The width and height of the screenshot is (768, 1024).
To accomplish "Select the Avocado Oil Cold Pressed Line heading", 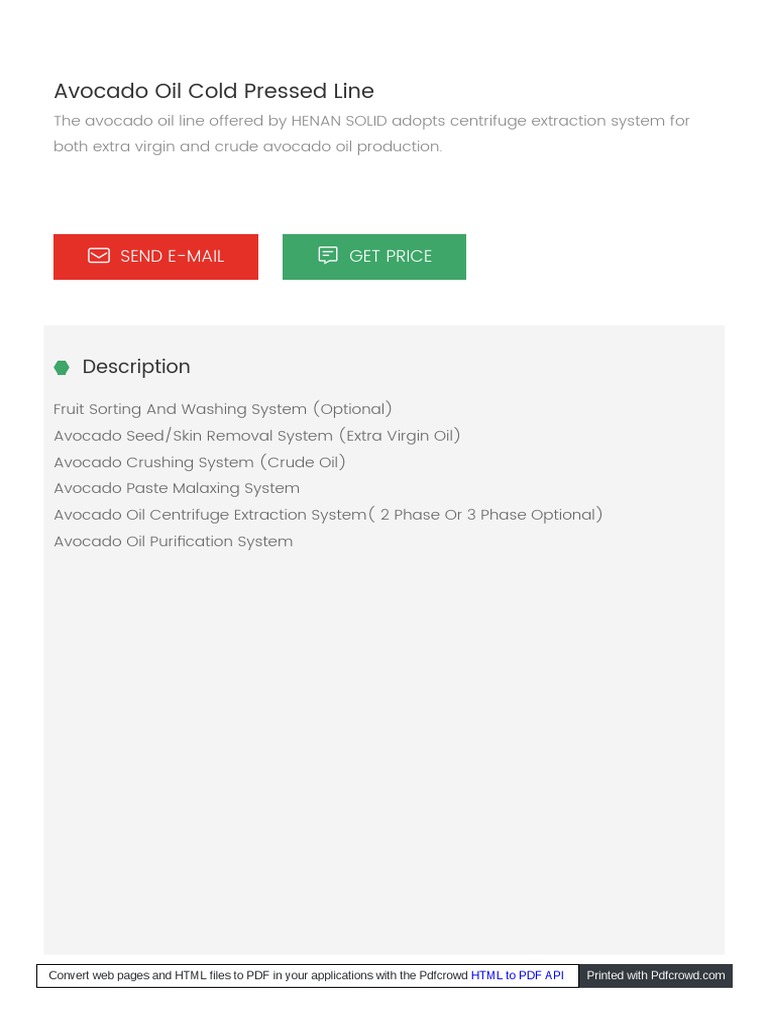I will pos(214,91).
